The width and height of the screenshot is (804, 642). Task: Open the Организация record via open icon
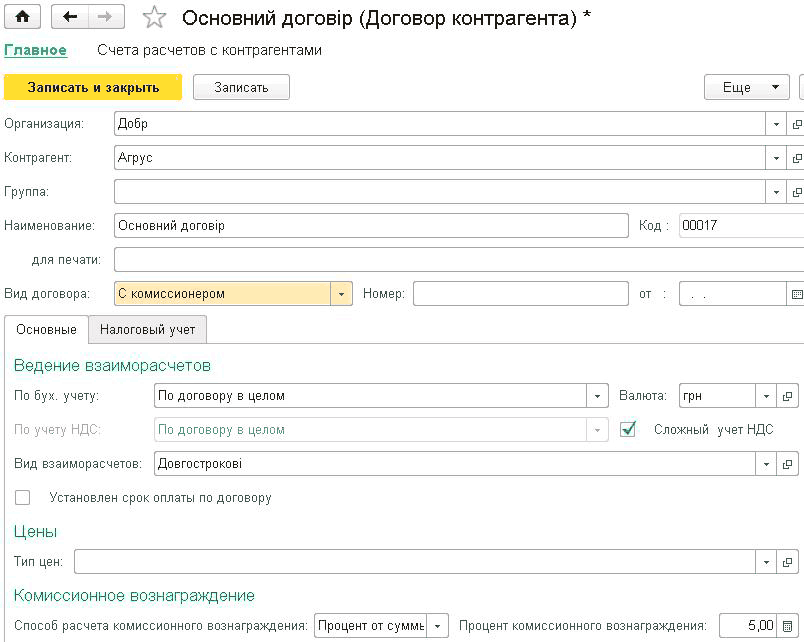coord(796,124)
